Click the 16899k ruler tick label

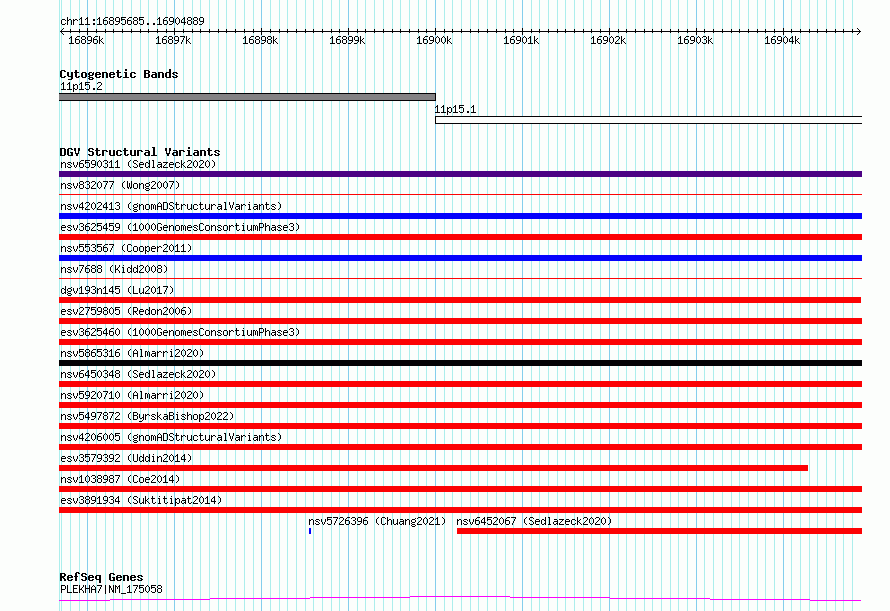click(347, 40)
